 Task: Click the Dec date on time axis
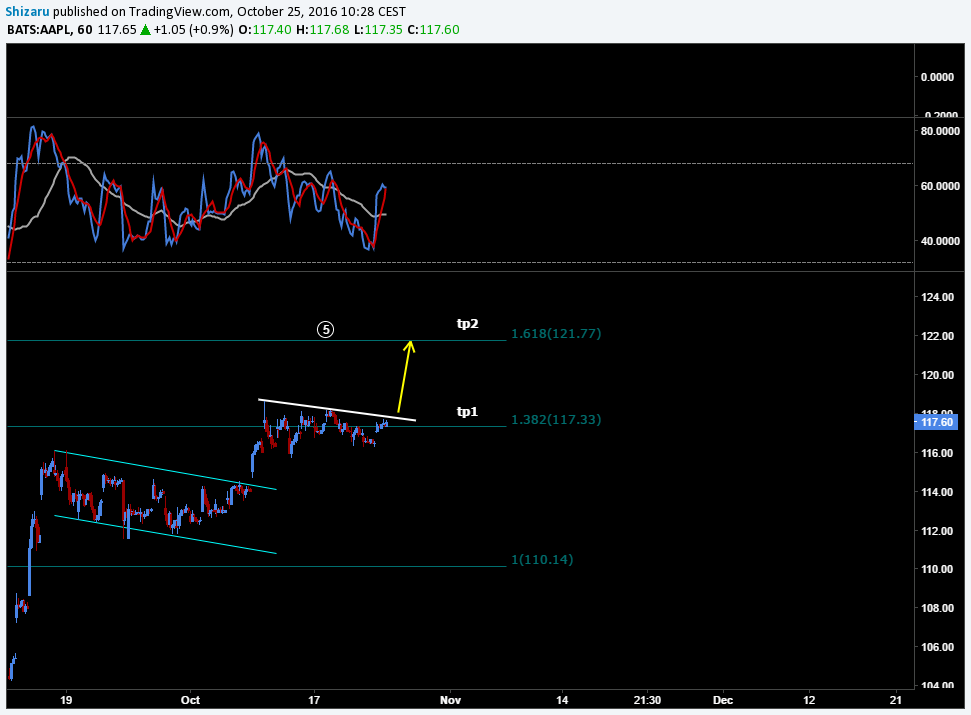(x=723, y=700)
